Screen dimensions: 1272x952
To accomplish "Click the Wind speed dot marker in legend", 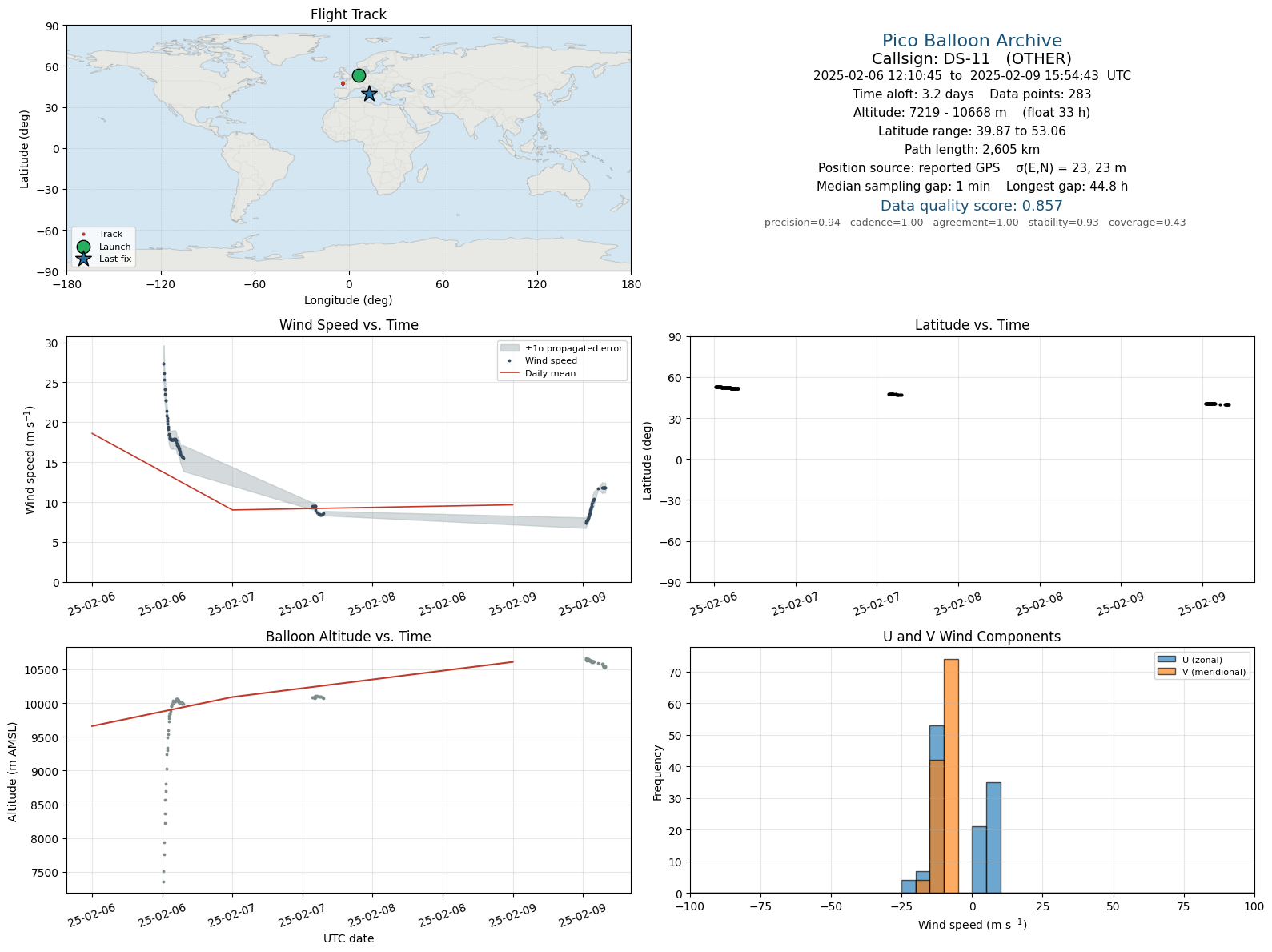I will click(x=510, y=361).
